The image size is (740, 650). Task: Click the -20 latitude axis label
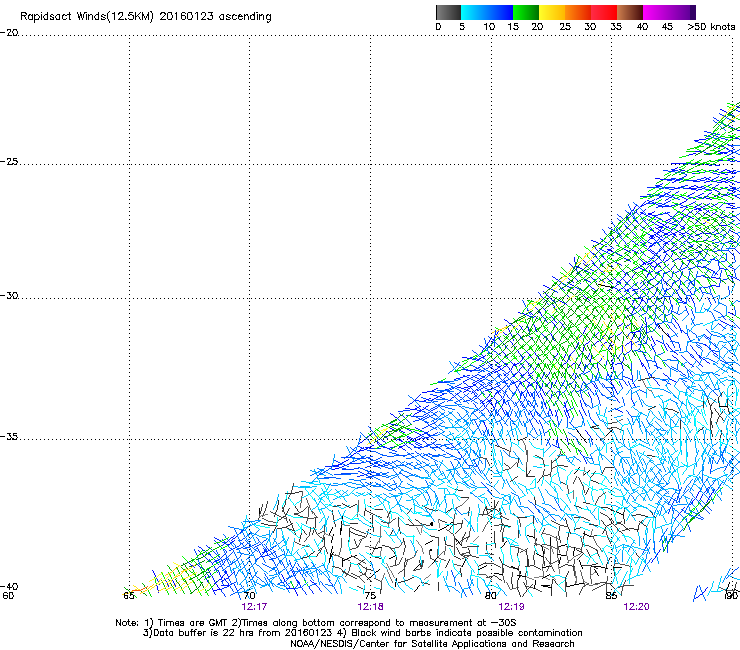click(9, 33)
